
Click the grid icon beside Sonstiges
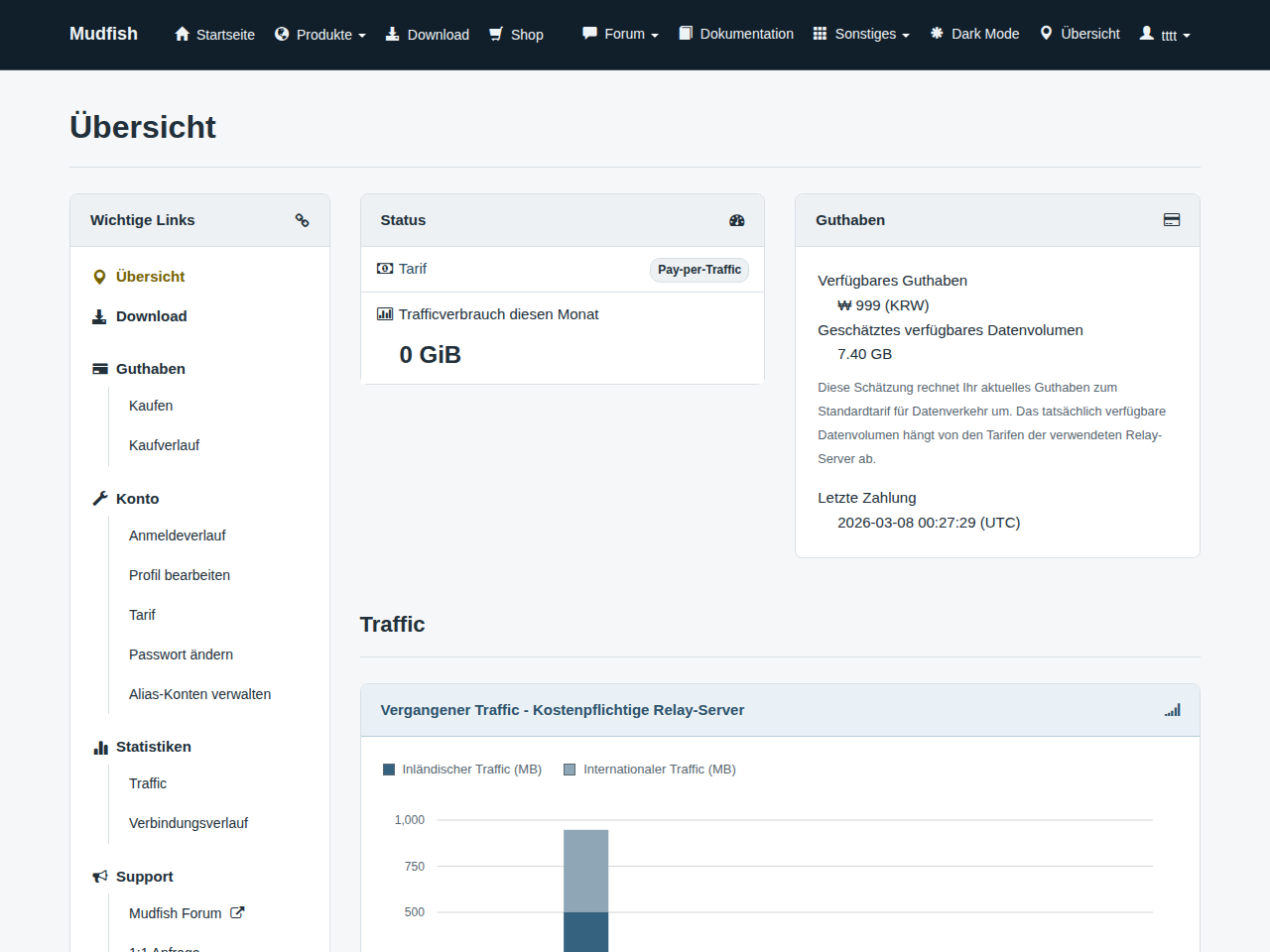[x=820, y=33]
